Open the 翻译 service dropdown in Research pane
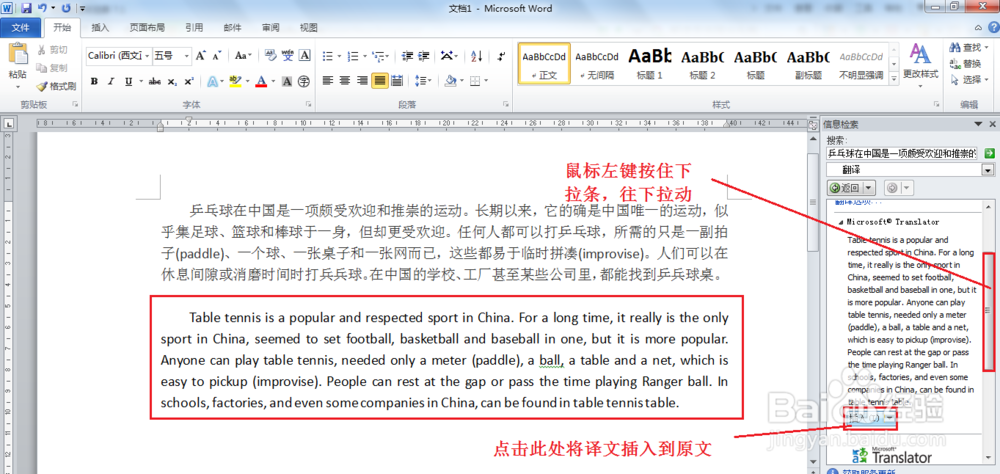The height and width of the screenshot is (474, 1000). pos(989,170)
